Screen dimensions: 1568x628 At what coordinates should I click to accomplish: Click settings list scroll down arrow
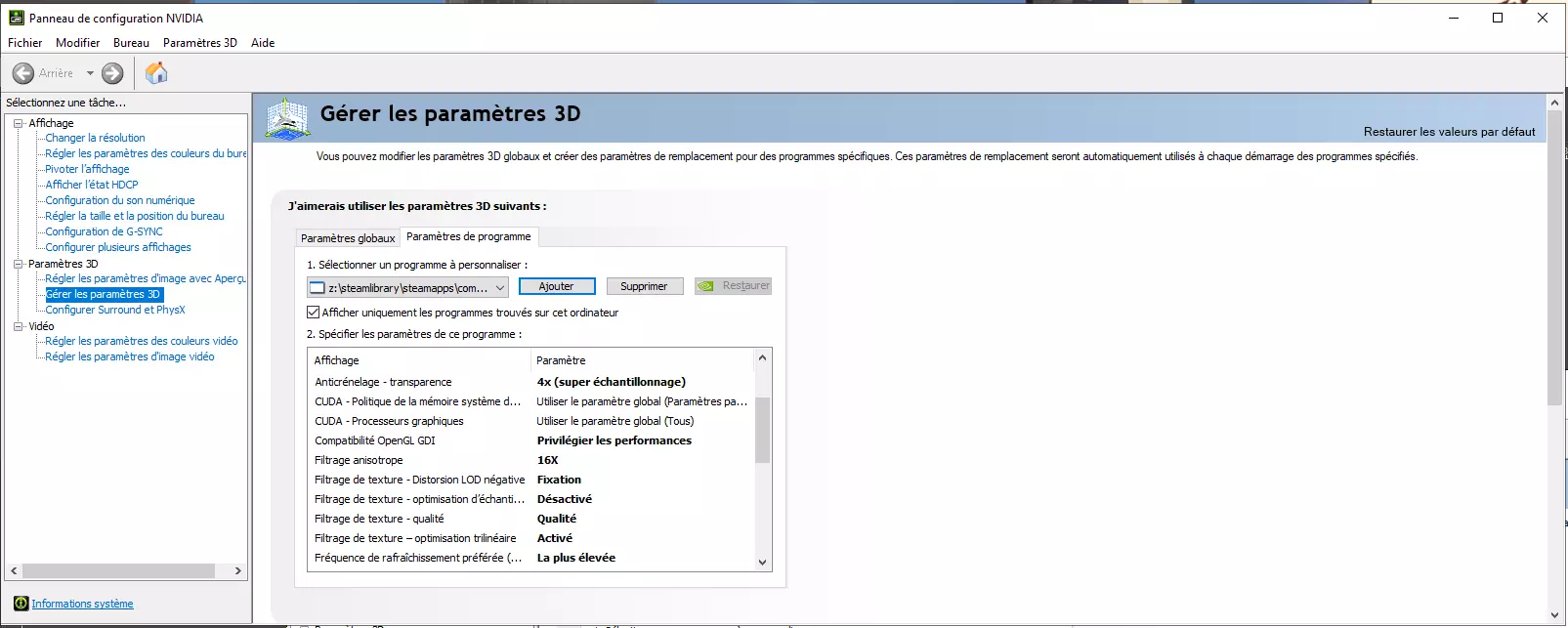pos(763,563)
